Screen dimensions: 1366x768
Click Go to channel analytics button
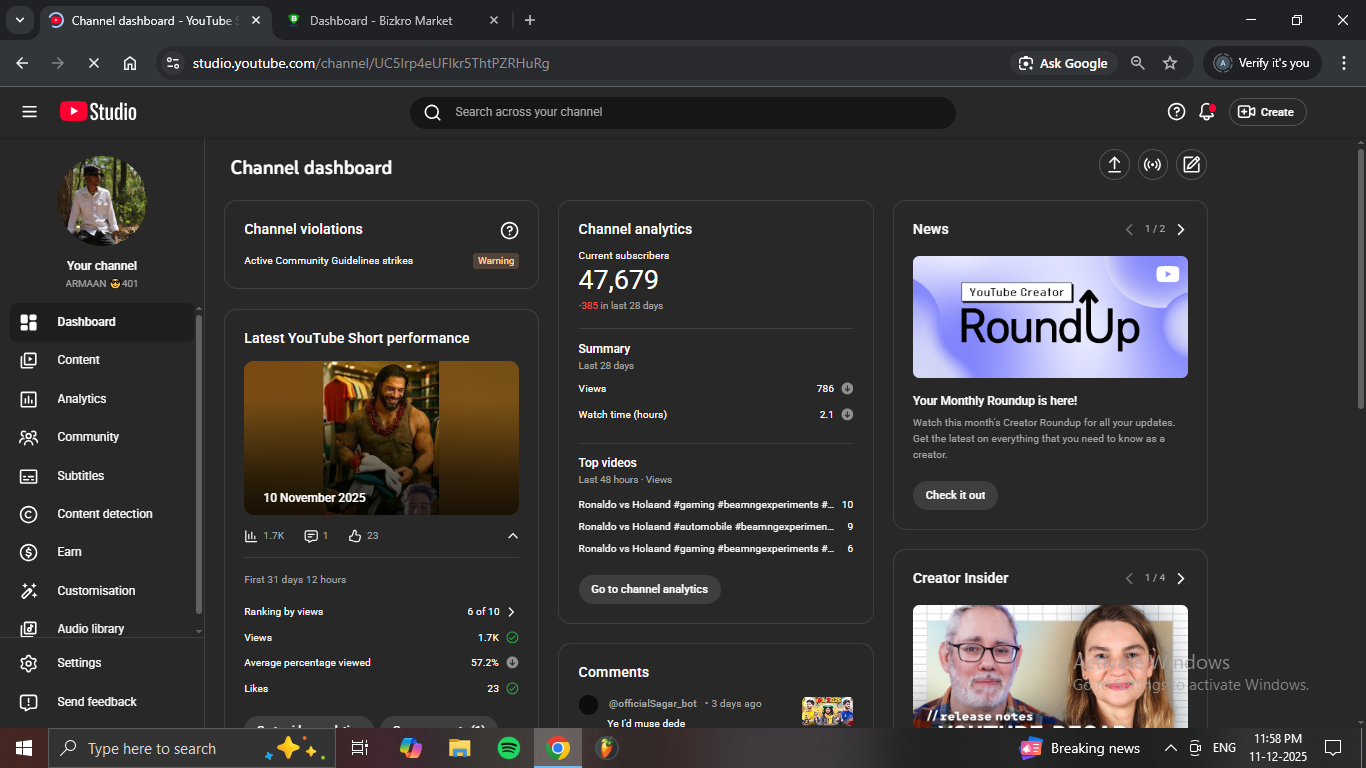649,589
